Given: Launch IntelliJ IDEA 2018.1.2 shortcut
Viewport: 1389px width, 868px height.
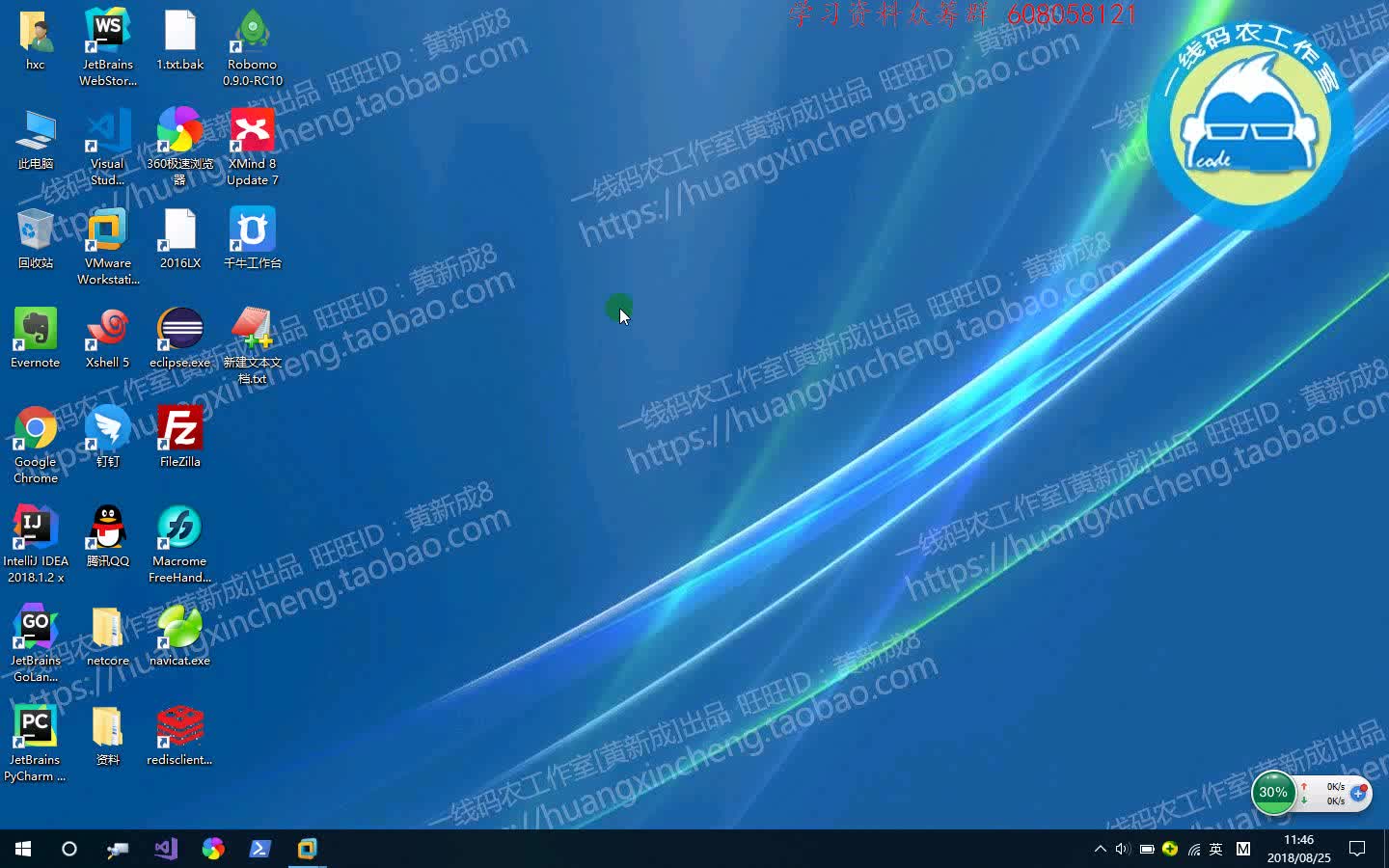Looking at the screenshot, I should pos(36,544).
